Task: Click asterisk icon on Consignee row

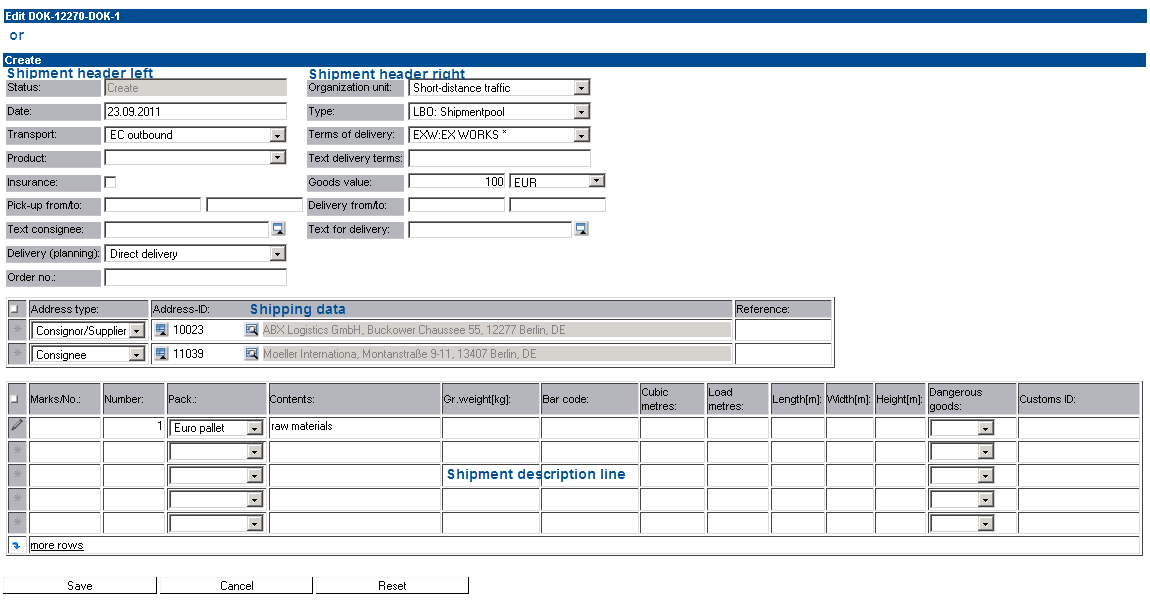Action: click(x=18, y=354)
